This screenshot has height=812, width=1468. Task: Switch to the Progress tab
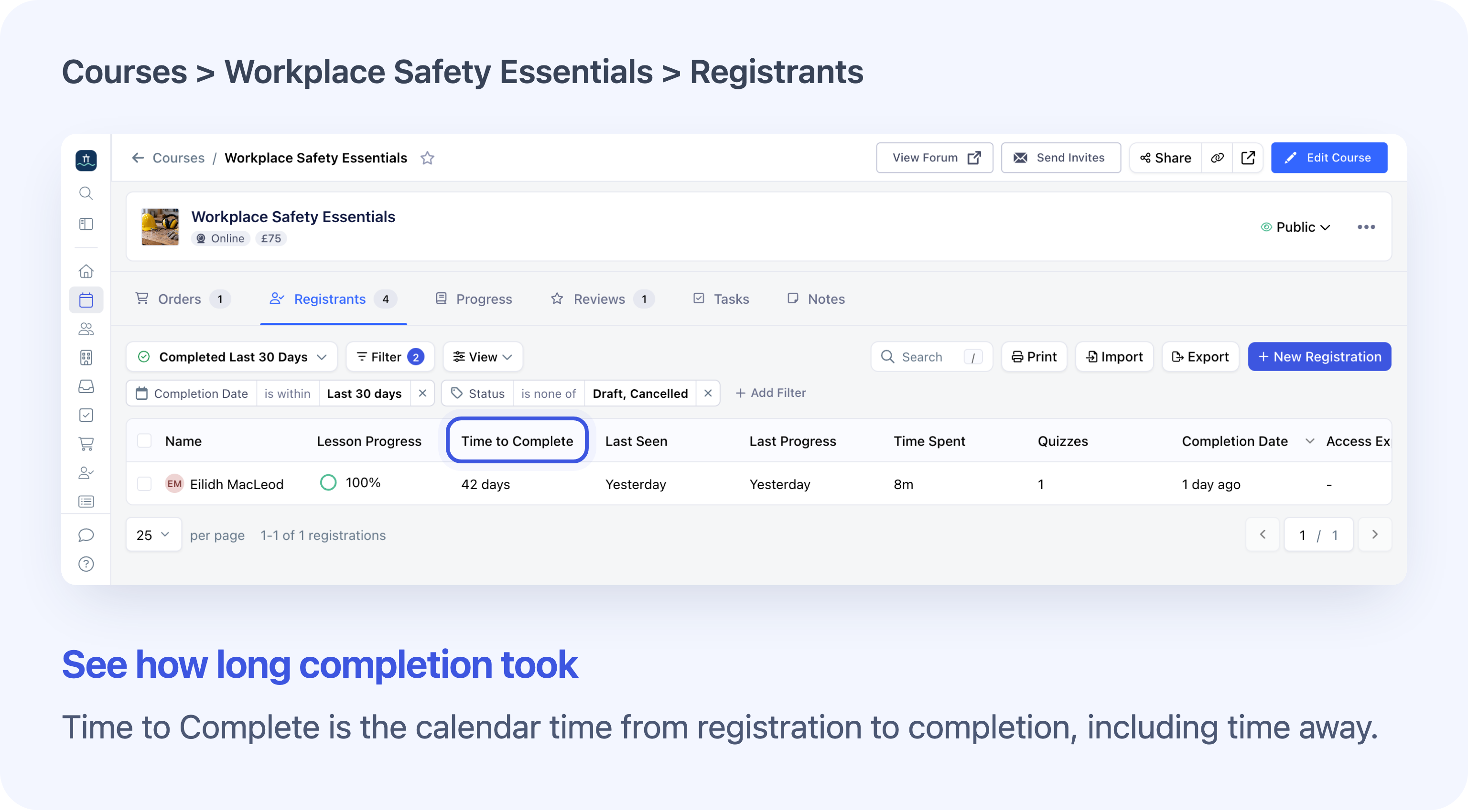474,299
